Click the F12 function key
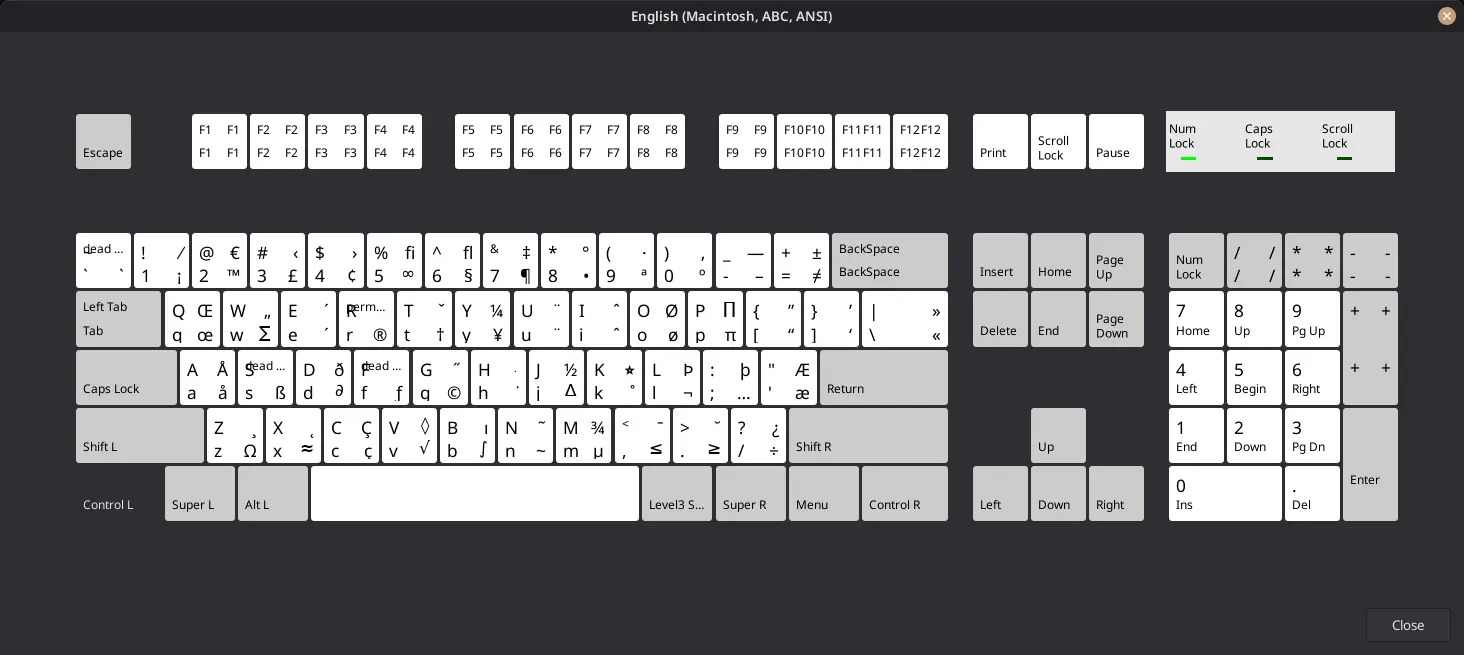1464x655 pixels. (x=920, y=141)
